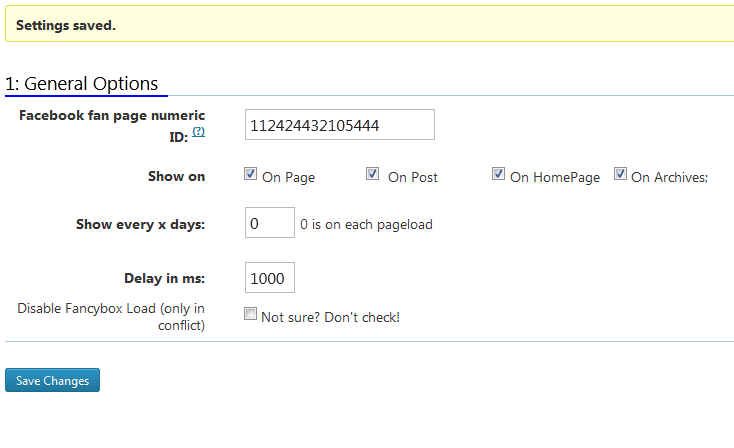Image resolution: width=734 pixels, height=448 pixels.
Task: Toggle the On Post checkbox
Action: point(373,174)
